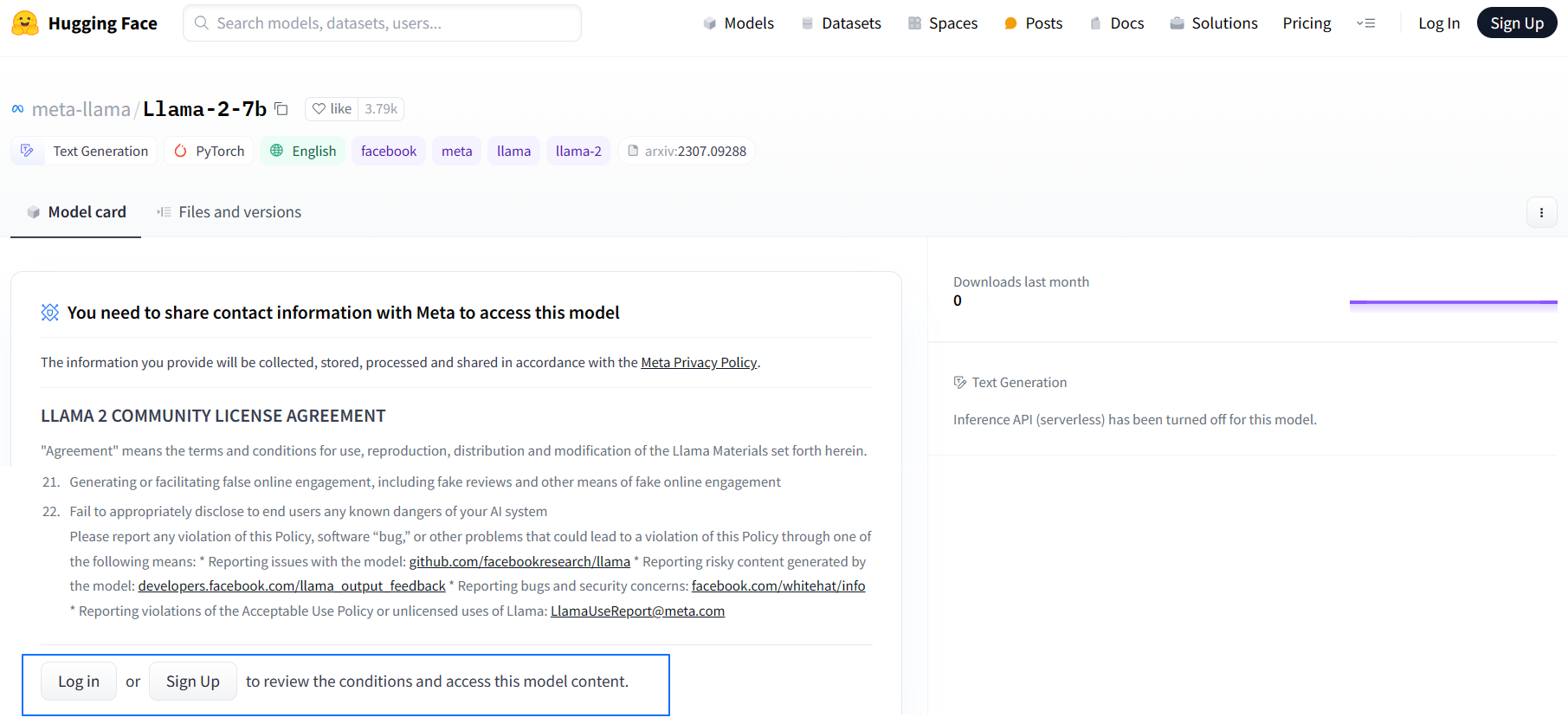Open the Meta Privacy Policy link

699,363
